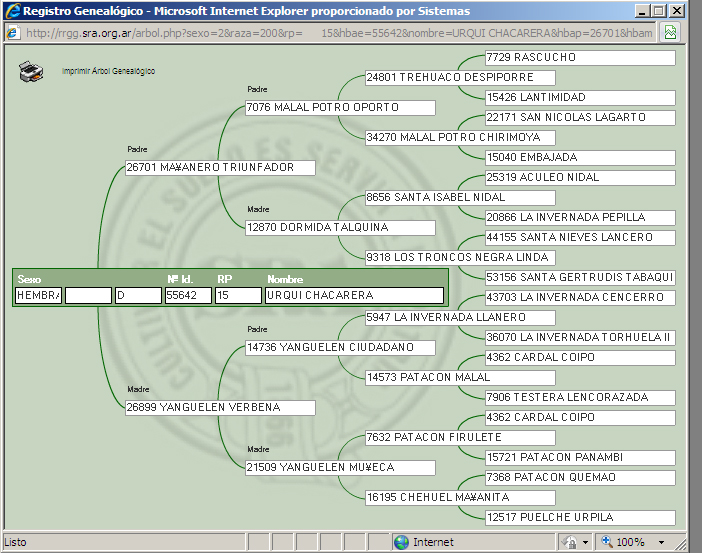
Task: Open ancestor 7729 RASCUCHO
Action: click(x=579, y=58)
